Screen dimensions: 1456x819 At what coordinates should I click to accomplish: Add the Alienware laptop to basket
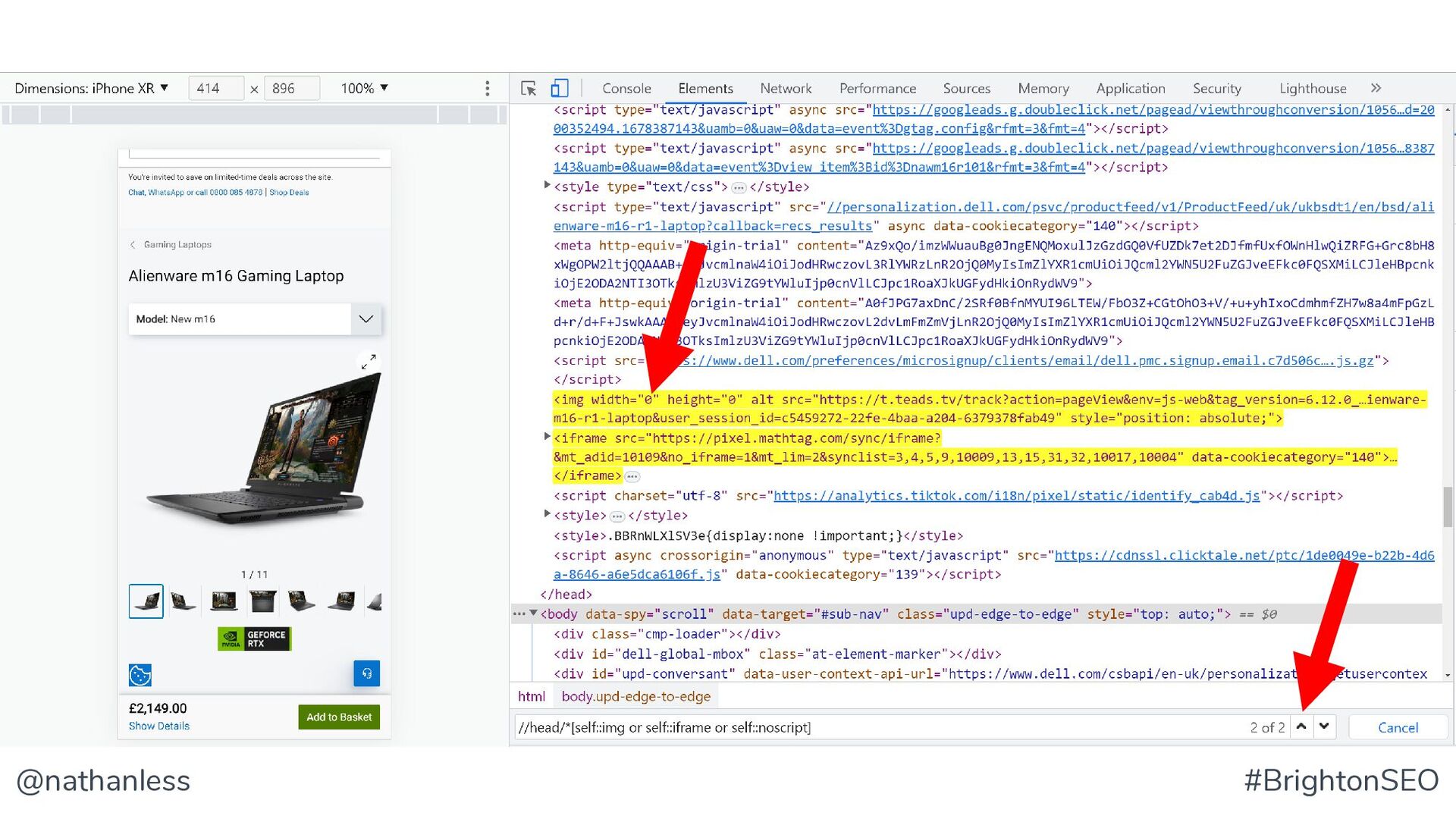tap(339, 717)
